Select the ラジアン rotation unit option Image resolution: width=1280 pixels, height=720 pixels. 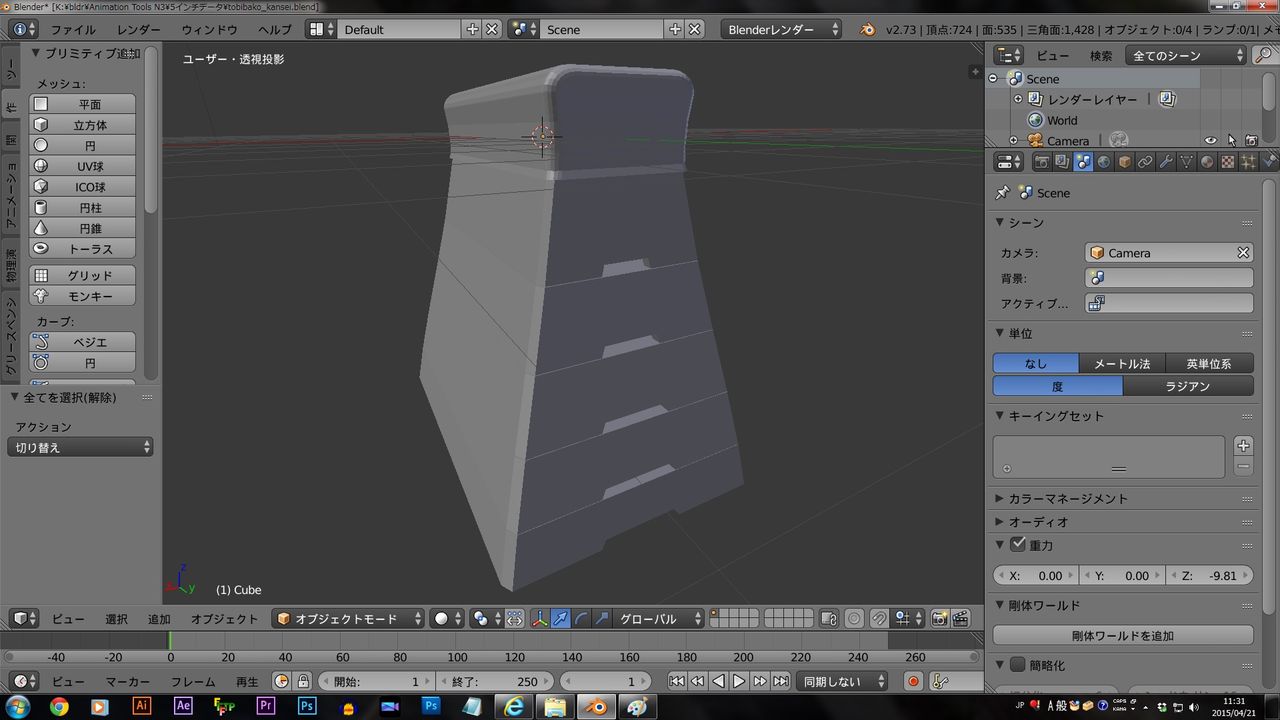click(1188, 386)
